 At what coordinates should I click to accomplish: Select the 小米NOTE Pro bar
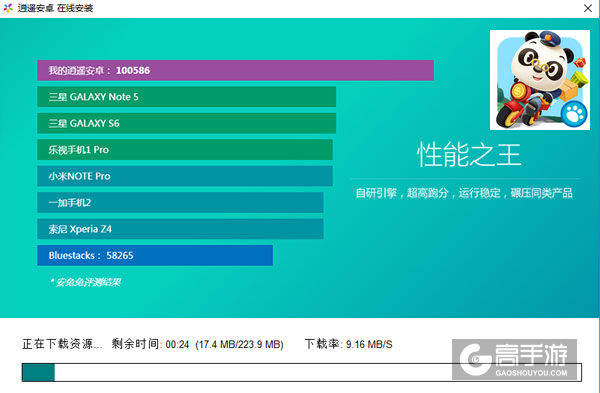point(185,176)
